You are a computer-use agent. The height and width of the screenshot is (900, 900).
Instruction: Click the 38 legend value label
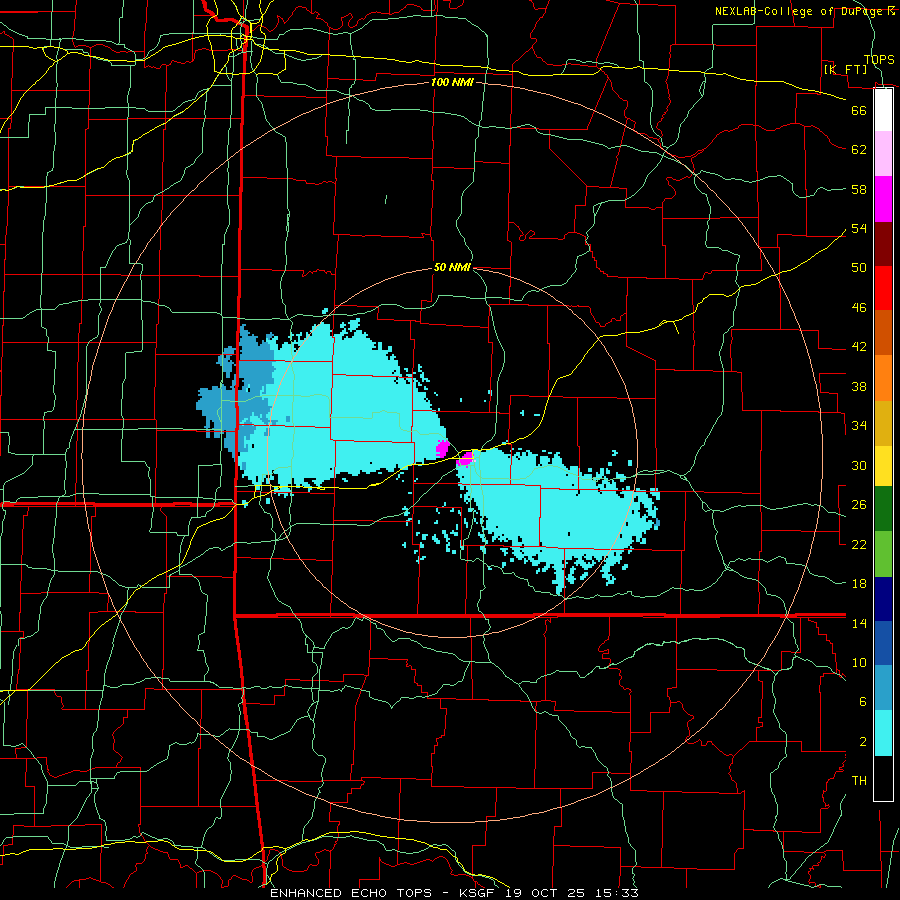(859, 386)
